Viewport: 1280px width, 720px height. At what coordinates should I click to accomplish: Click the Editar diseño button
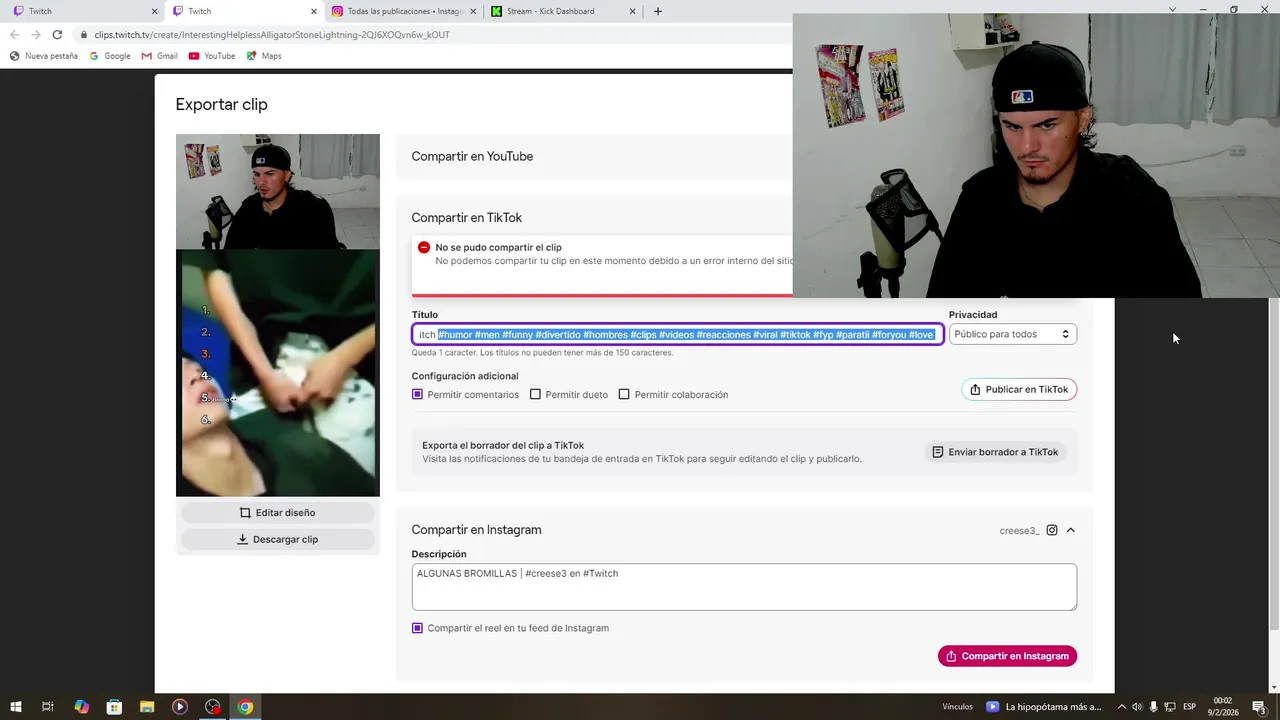(278, 513)
